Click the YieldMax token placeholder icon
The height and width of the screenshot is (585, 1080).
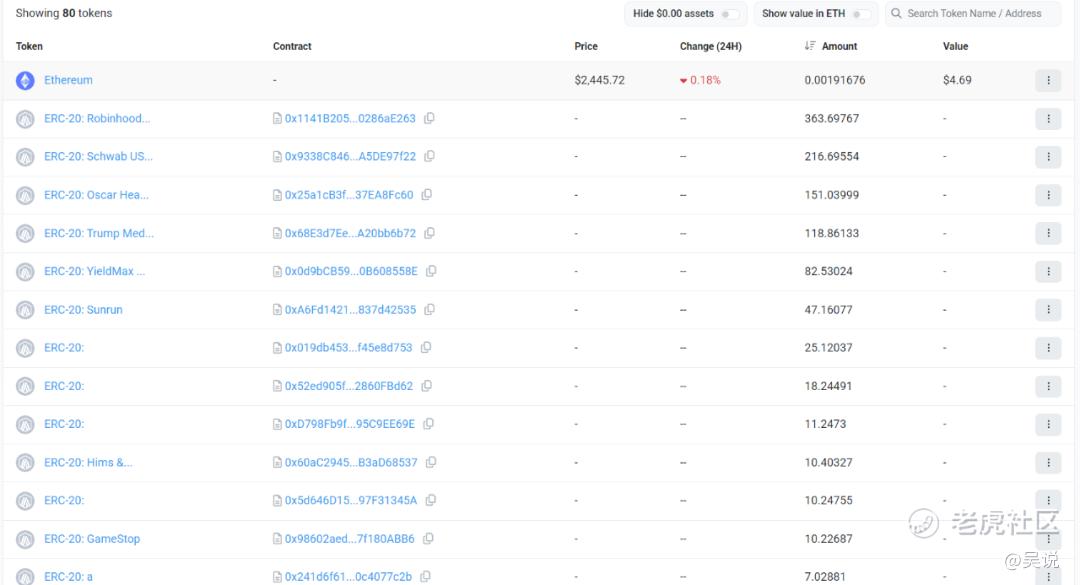point(25,272)
